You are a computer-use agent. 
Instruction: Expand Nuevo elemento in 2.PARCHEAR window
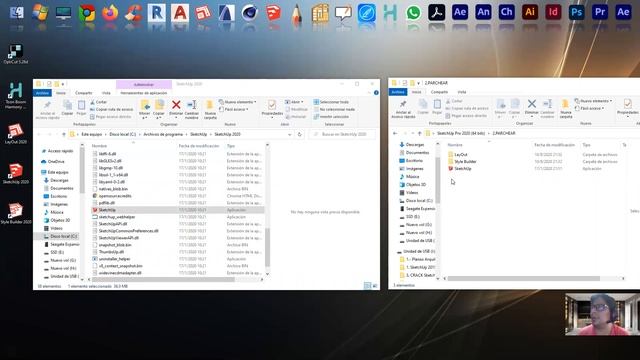[x=593, y=101]
